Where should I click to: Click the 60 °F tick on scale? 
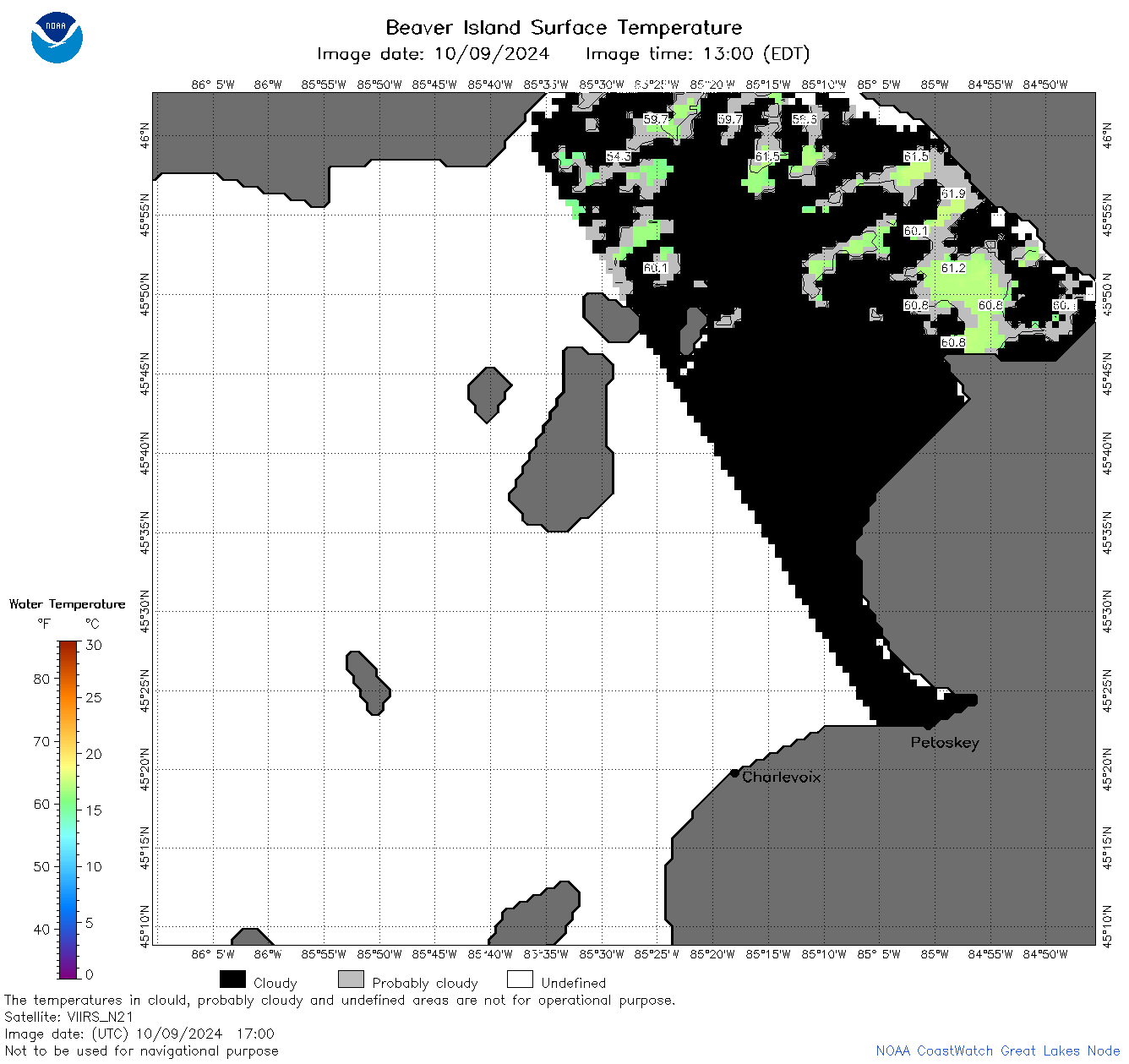pyautogui.click(x=41, y=804)
